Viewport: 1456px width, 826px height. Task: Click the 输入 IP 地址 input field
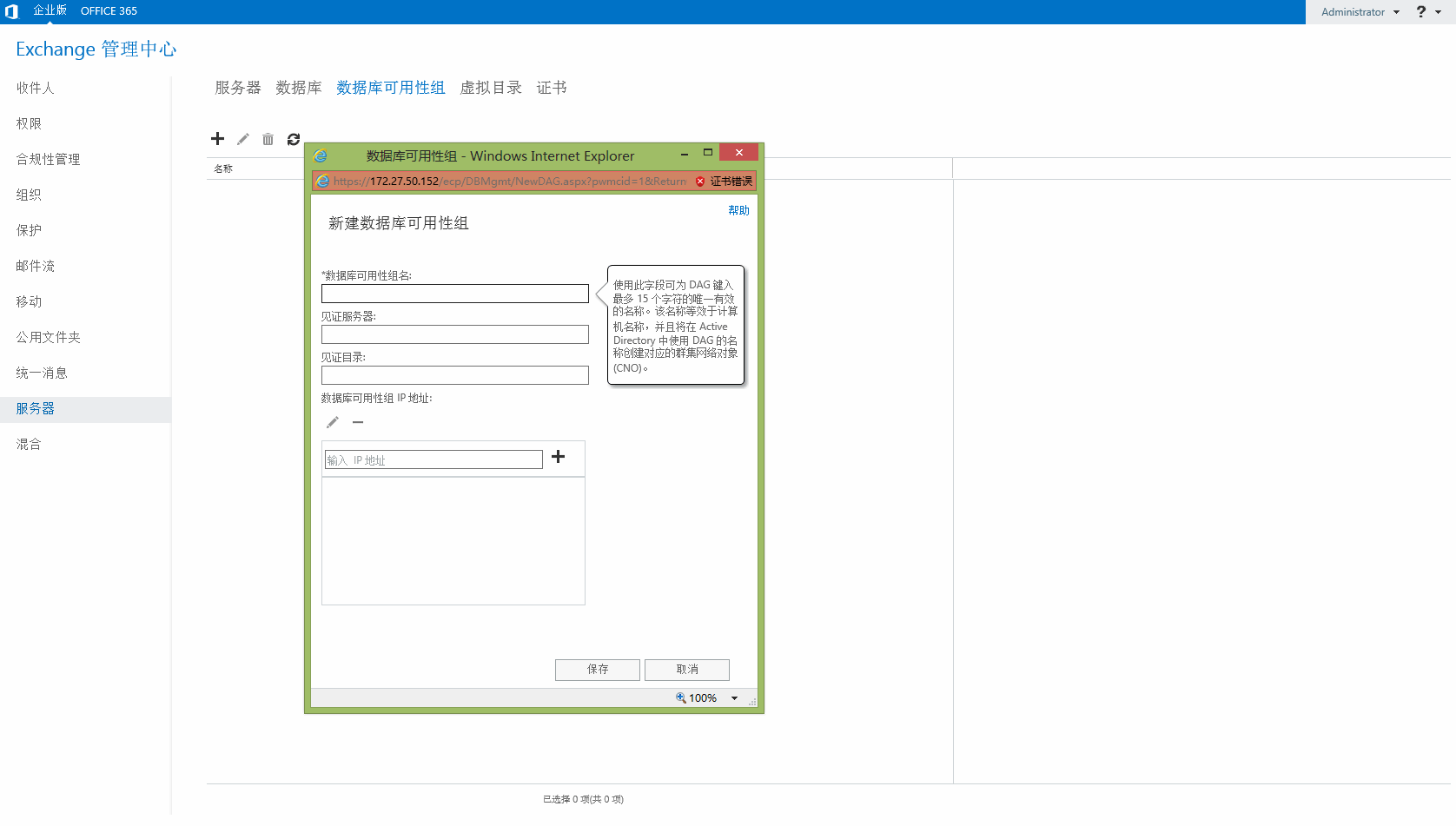(x=433, y=459)
